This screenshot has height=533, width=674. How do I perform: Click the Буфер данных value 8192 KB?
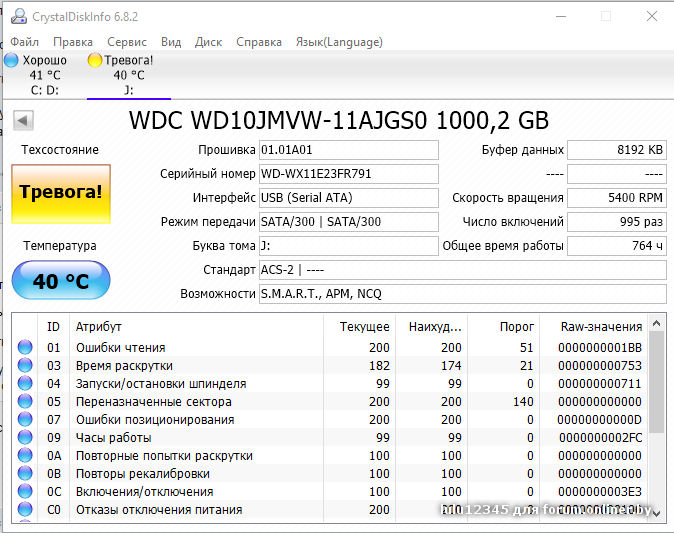pos(617,150)
